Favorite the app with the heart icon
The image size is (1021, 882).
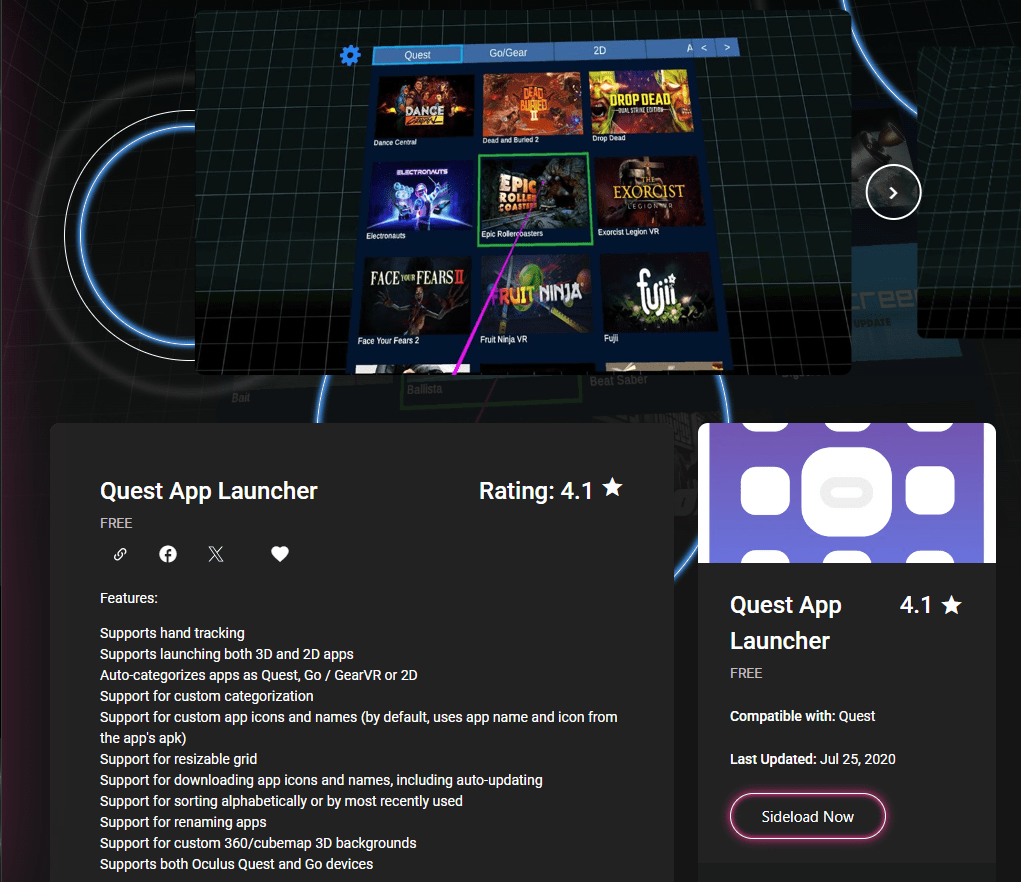(x=280, y=554)
